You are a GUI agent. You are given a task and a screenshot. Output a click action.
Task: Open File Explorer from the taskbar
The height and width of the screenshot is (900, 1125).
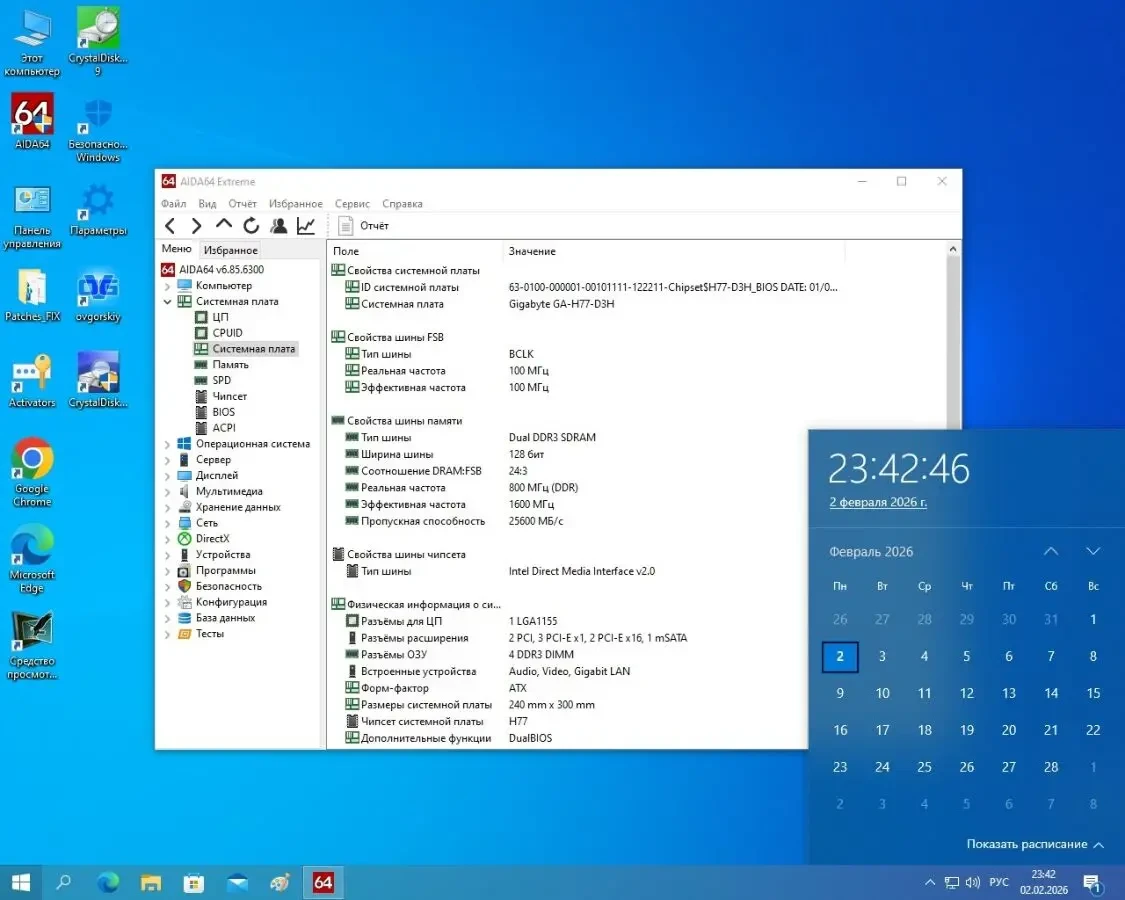[x=151, y=883]
